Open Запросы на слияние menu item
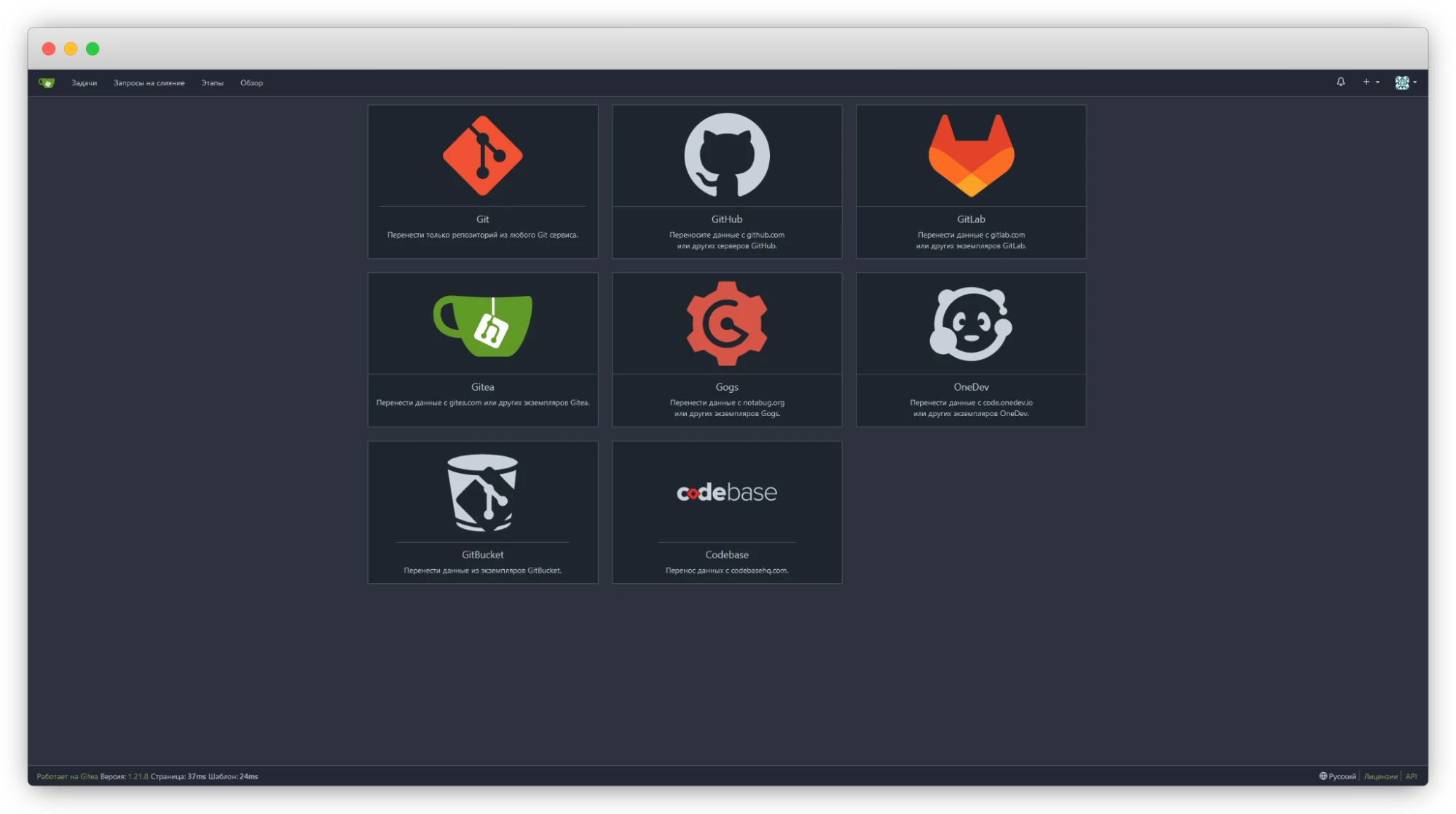 tap(149, 83)
